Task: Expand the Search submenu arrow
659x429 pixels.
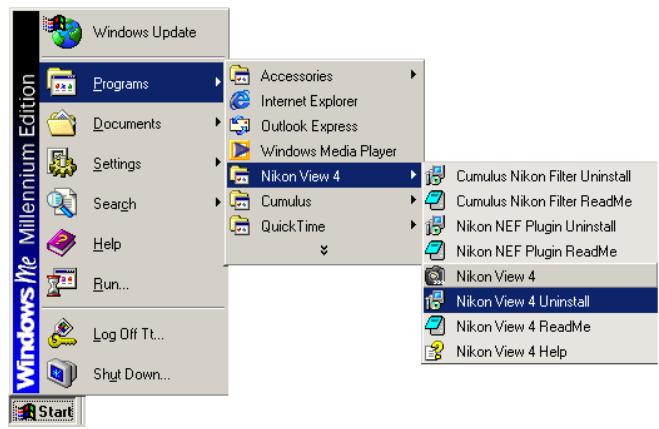Action: click(218, 203)
